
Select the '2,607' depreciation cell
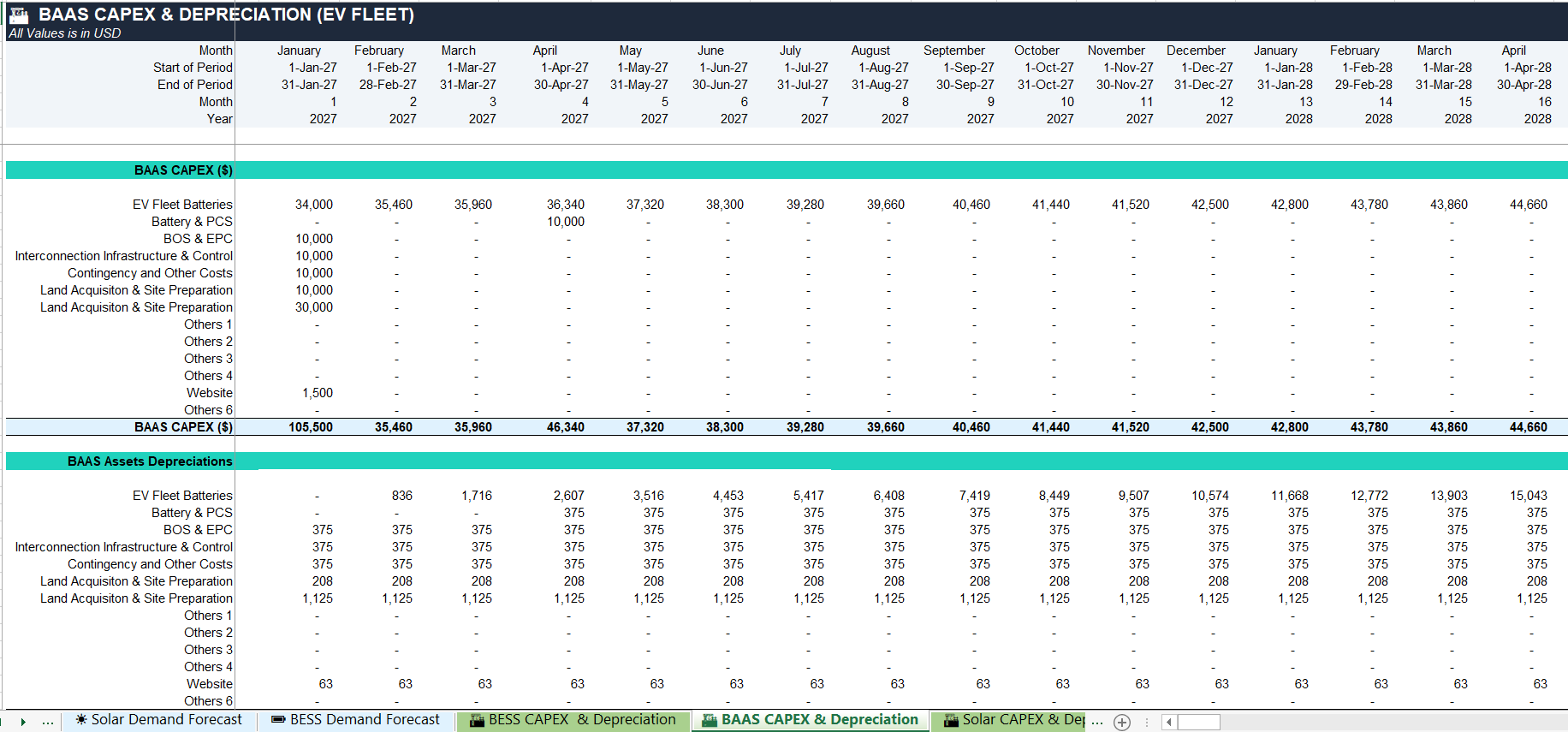tap(569, 496)
